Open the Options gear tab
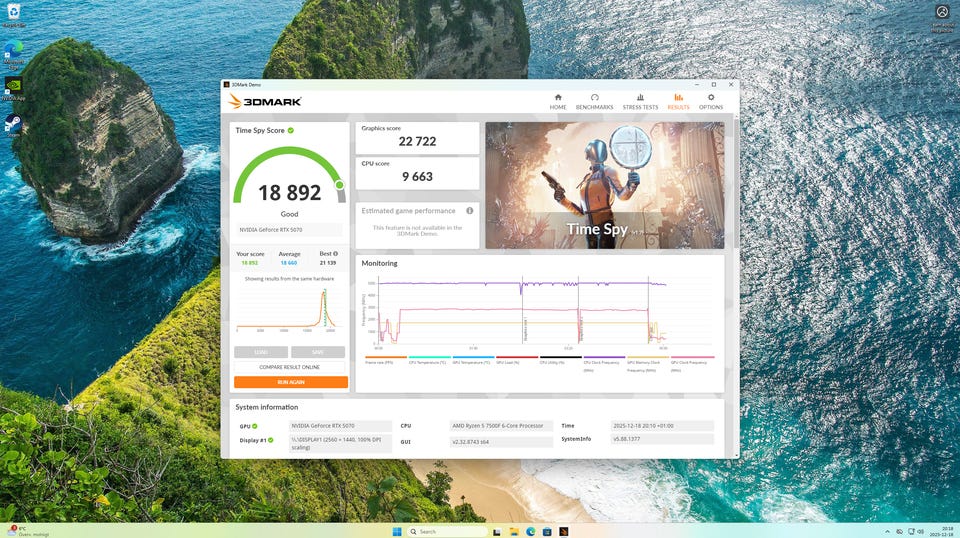 710,101
